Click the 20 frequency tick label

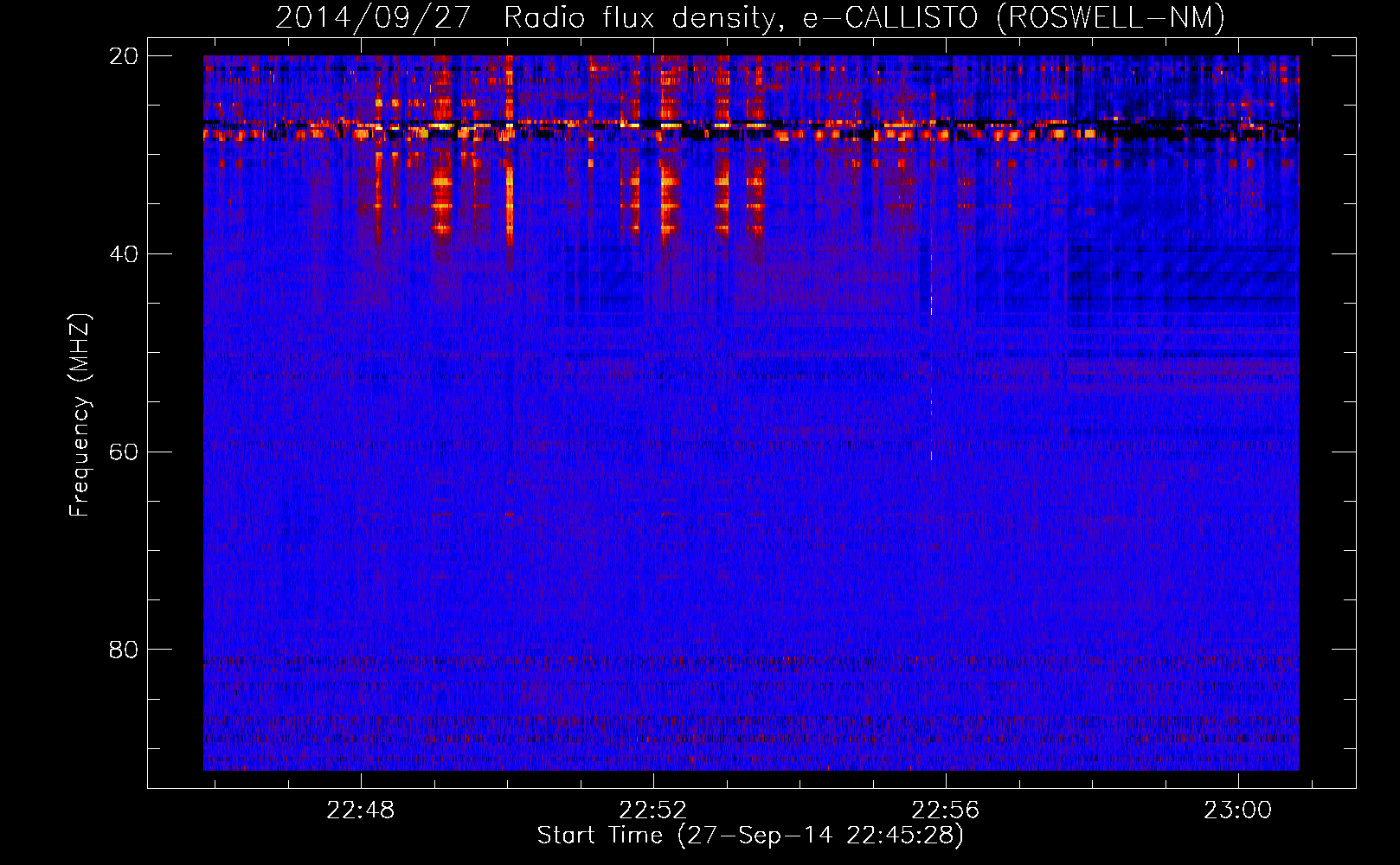point(124,56)
